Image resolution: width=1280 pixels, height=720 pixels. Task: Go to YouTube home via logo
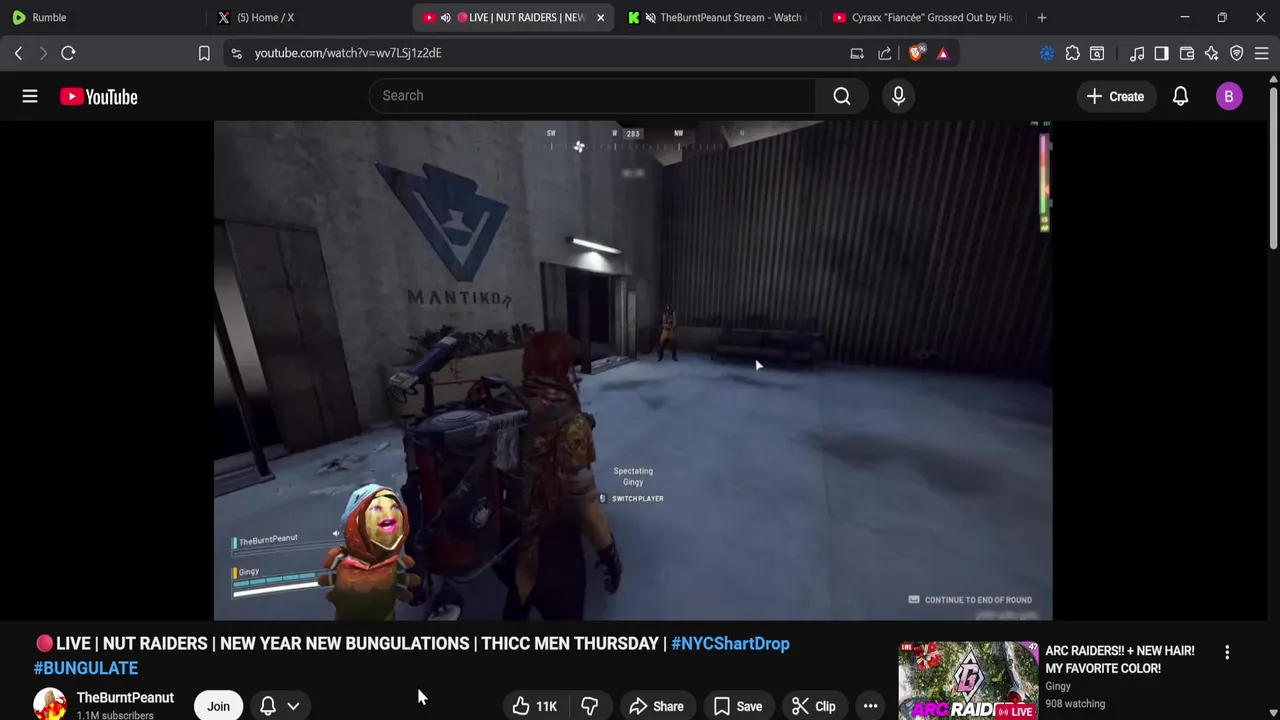[98, 96]
